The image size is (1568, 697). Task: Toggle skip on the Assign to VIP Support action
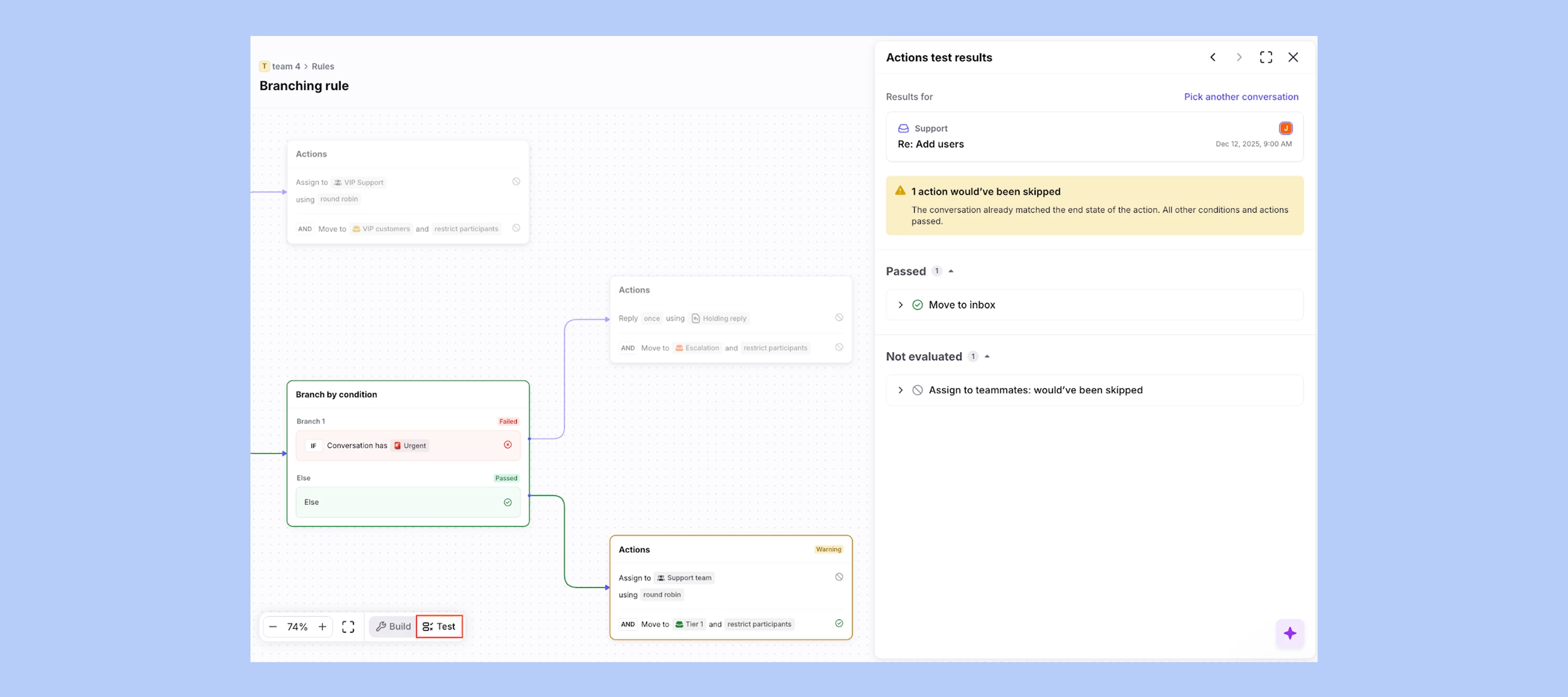pos(516,181)
